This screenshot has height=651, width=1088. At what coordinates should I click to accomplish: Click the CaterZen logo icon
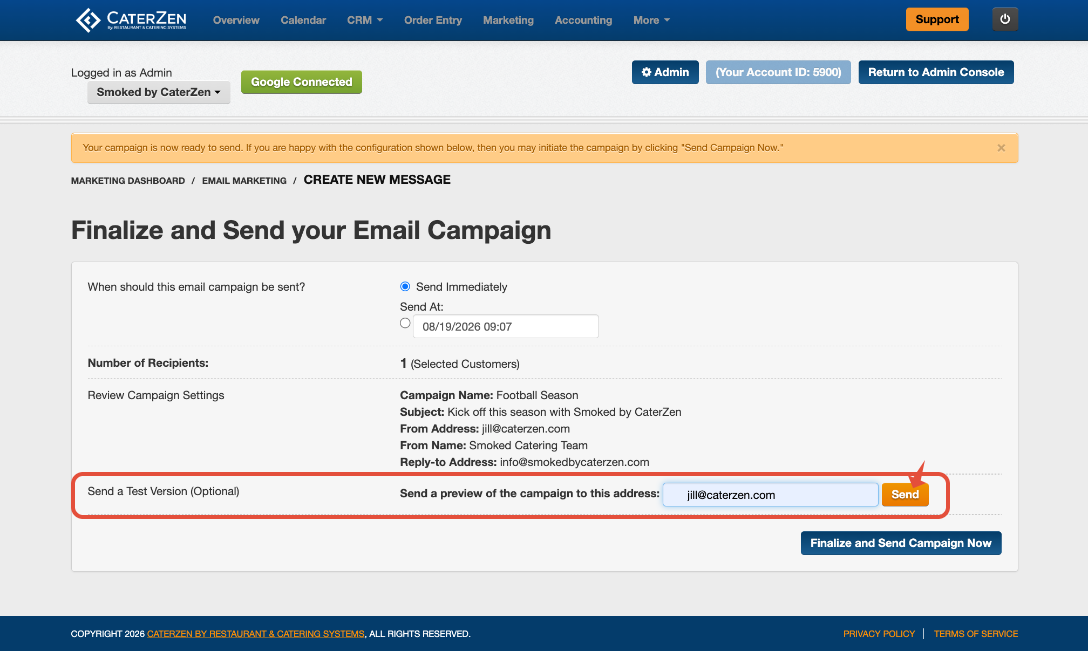(x=88, y=20)
